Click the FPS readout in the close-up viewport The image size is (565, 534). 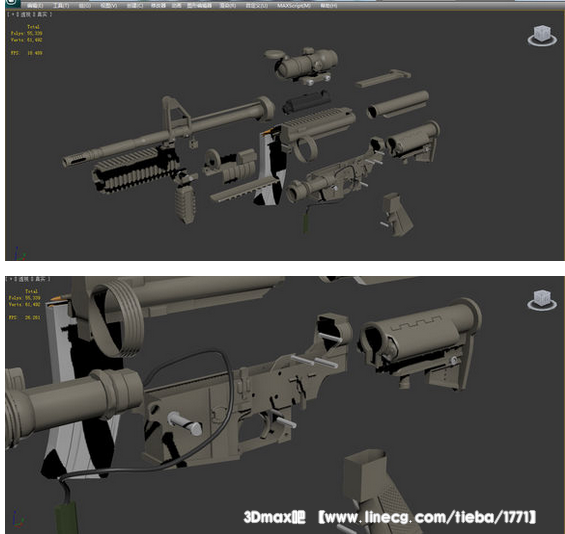pos(24,317)
